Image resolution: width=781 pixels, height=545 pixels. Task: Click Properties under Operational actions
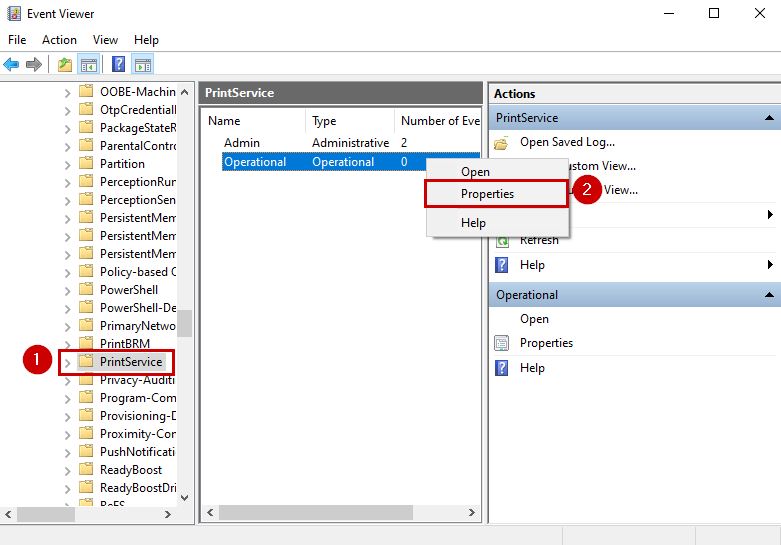click(x=546, y=343)
